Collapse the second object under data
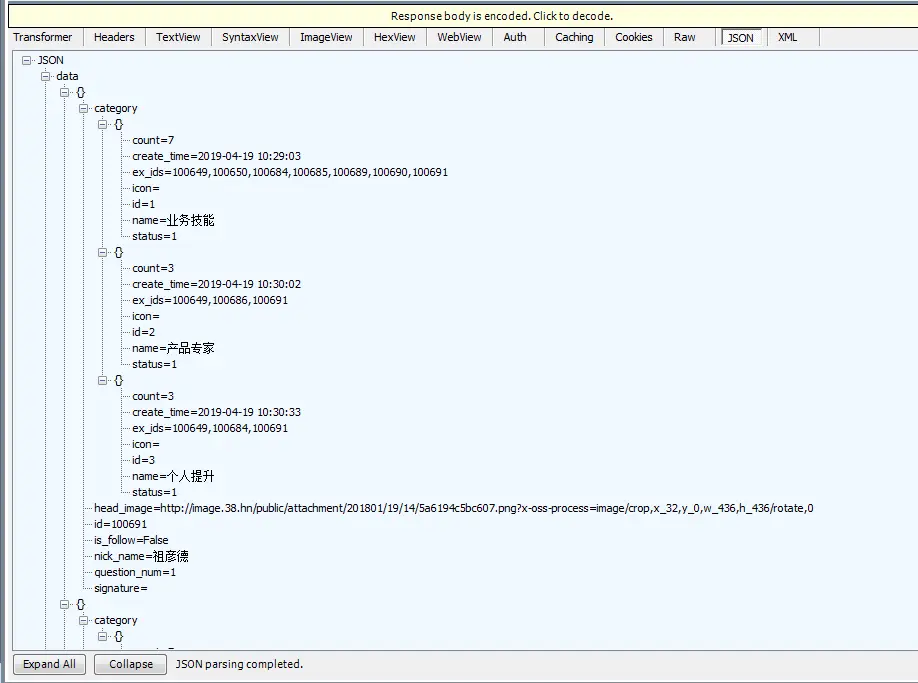 click(64, 604)
